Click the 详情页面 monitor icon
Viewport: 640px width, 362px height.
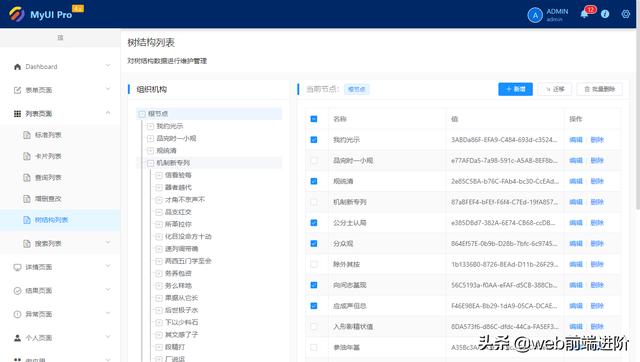17,267
